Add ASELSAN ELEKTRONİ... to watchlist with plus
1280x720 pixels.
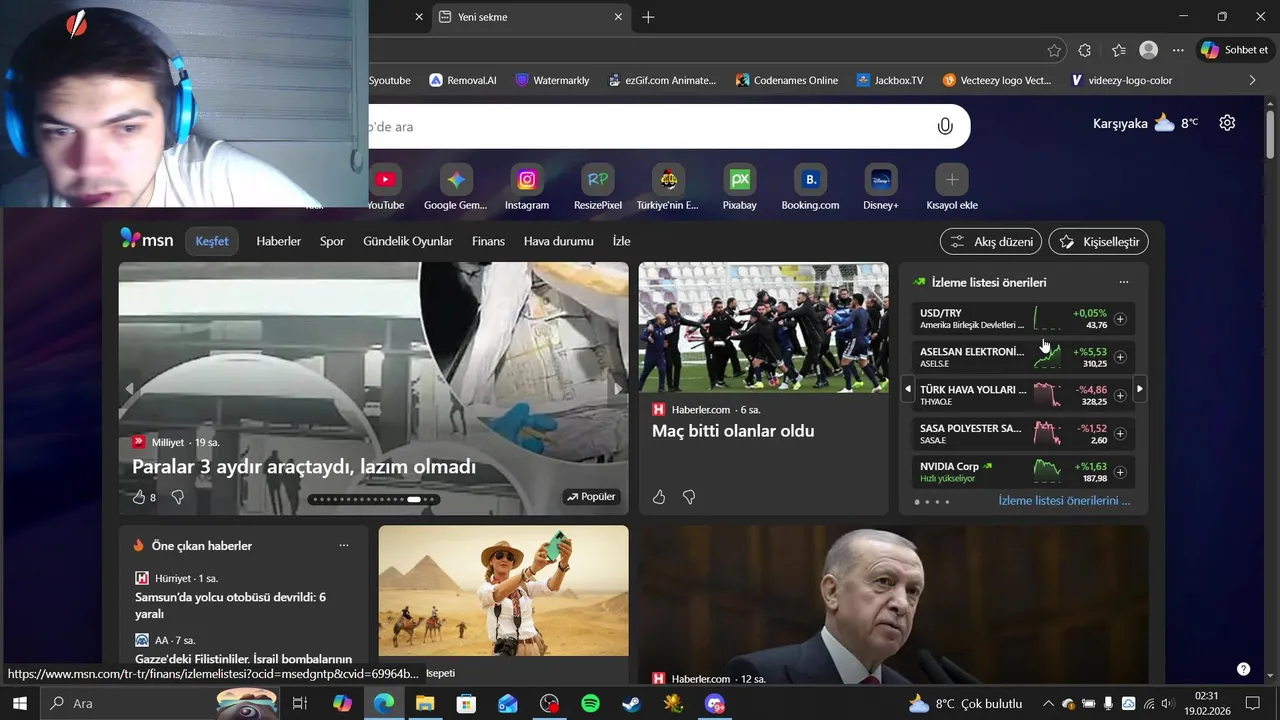tap(1120, 357)
